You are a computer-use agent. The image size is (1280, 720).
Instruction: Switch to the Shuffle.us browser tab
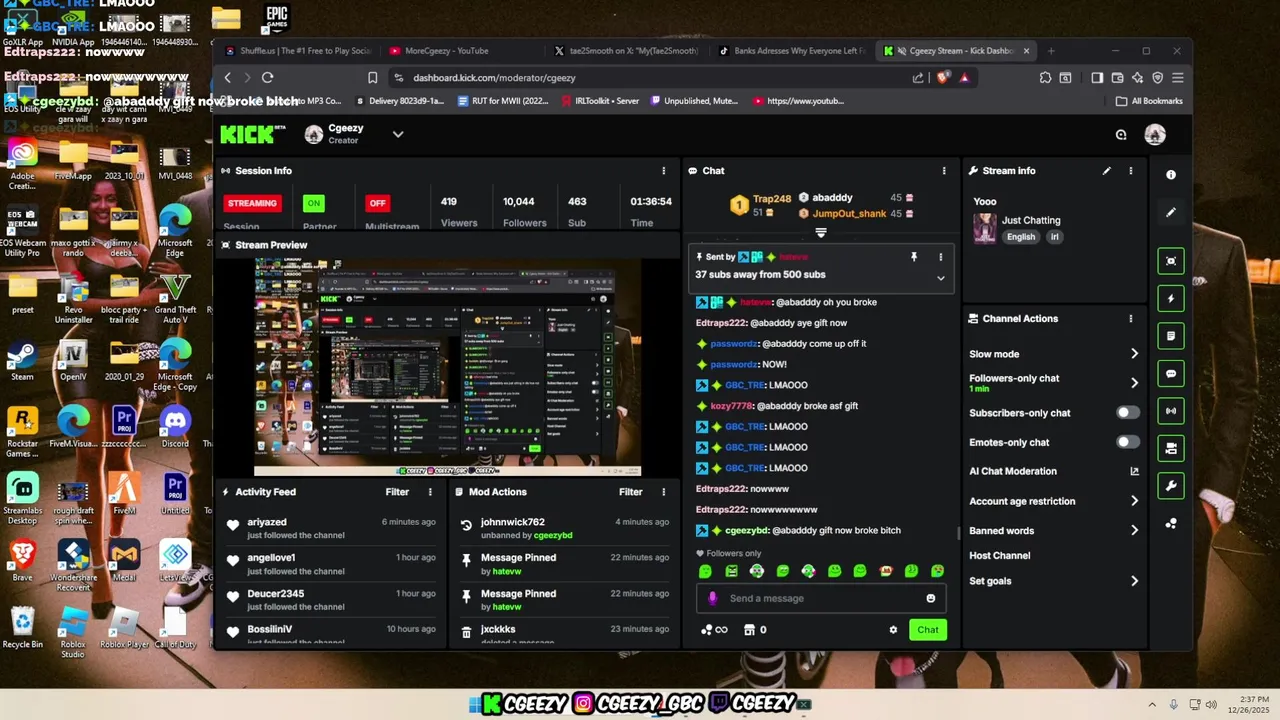[x=298, y=51]
